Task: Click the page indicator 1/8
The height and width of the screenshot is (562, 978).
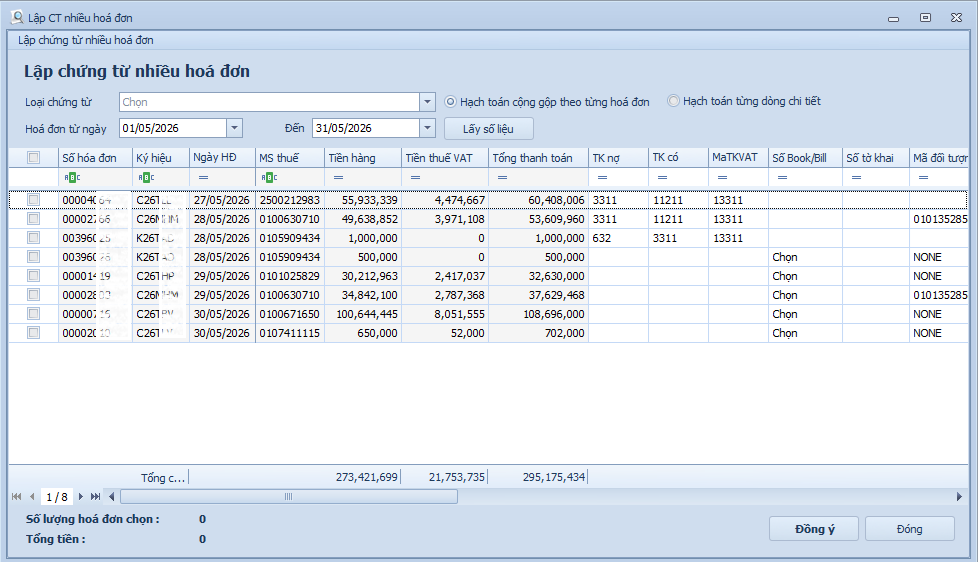Action: click(x=57, y=497)
